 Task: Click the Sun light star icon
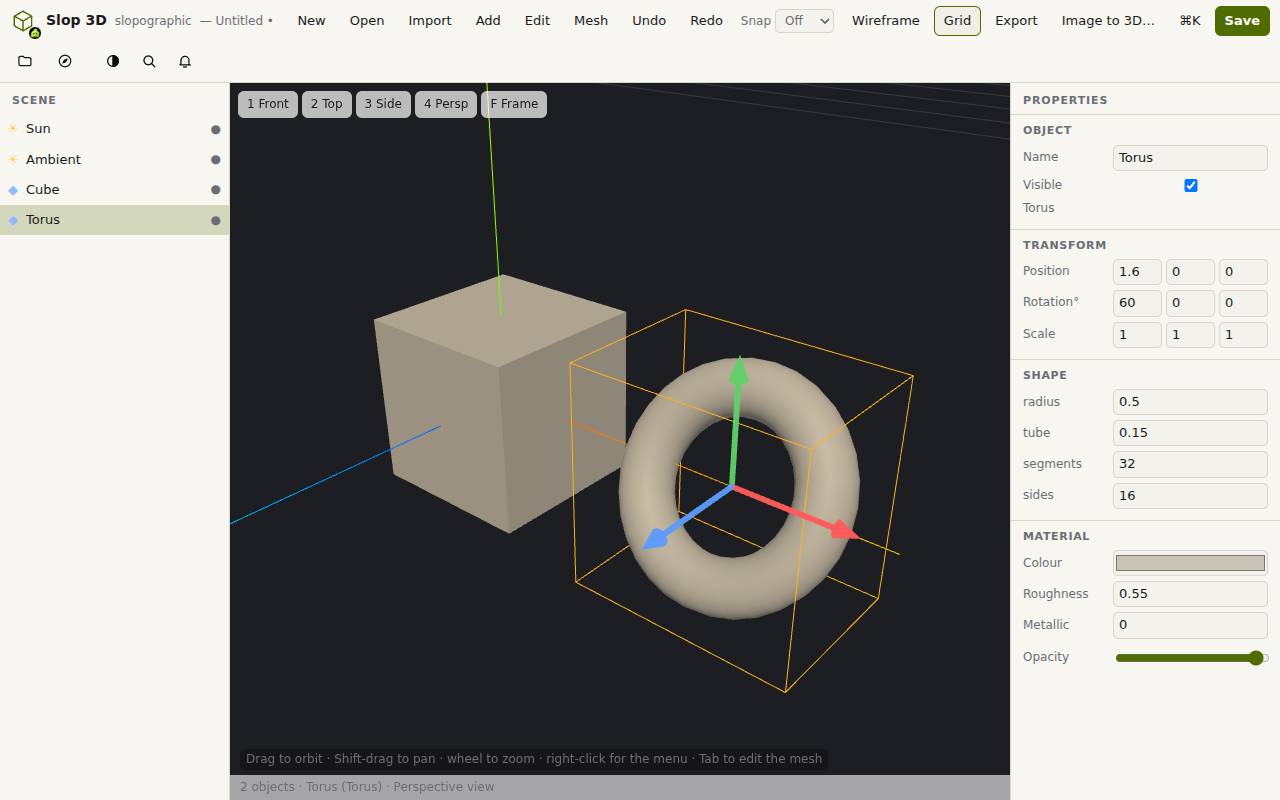pyautogui.click(x=13, y=129)
